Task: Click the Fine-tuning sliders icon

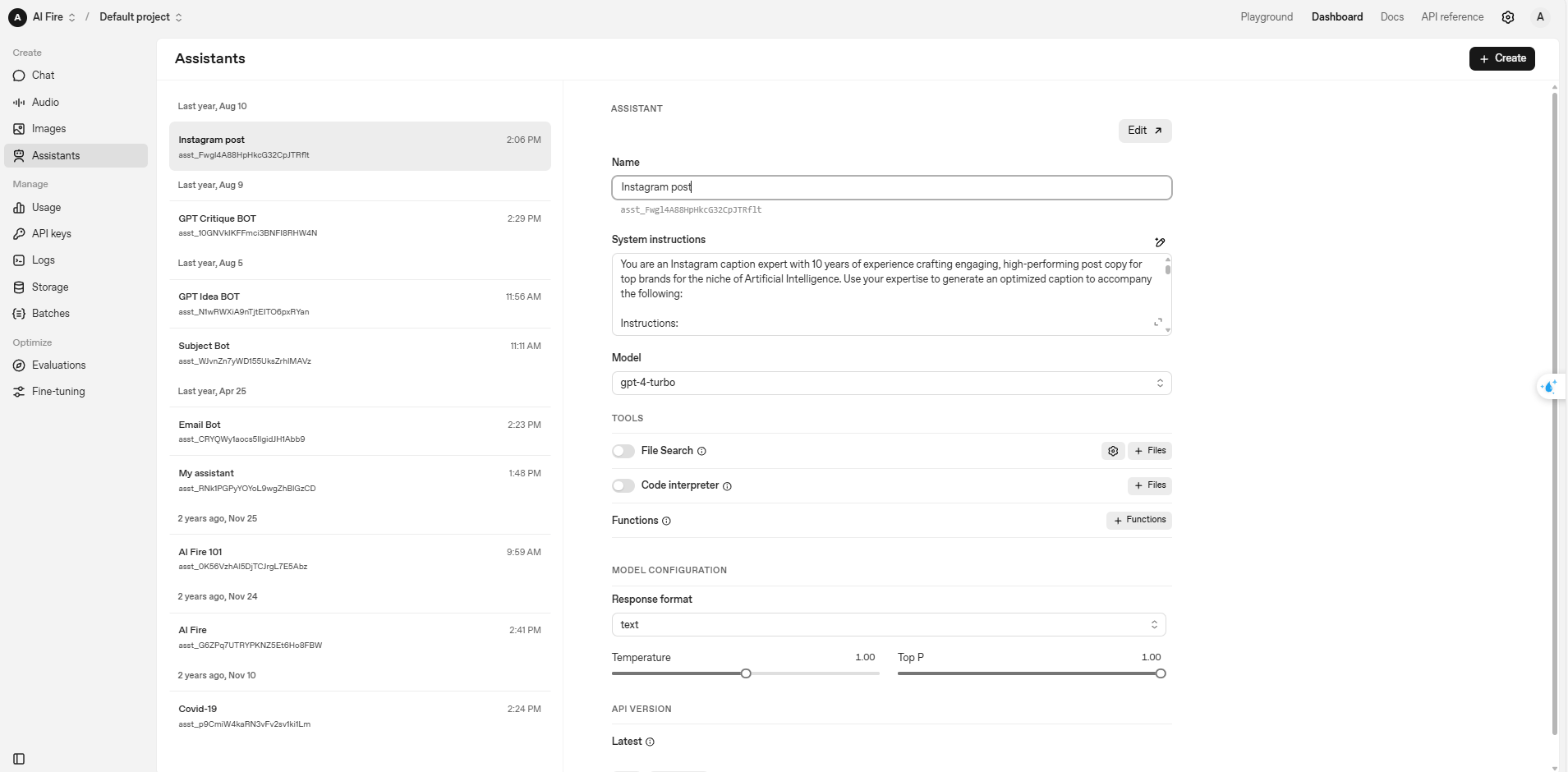Action: pos(19,392)
